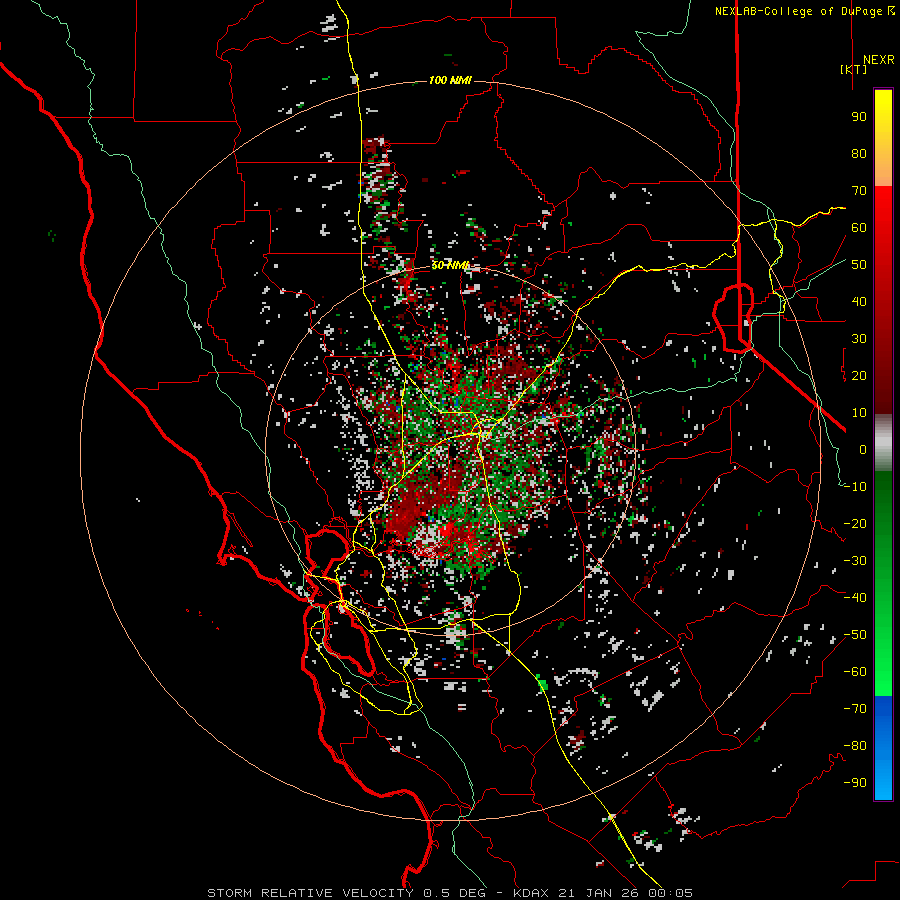Click the 70 value on the velocity scale
The height and width of the screenshot is (900, 900).
(859, 191)
